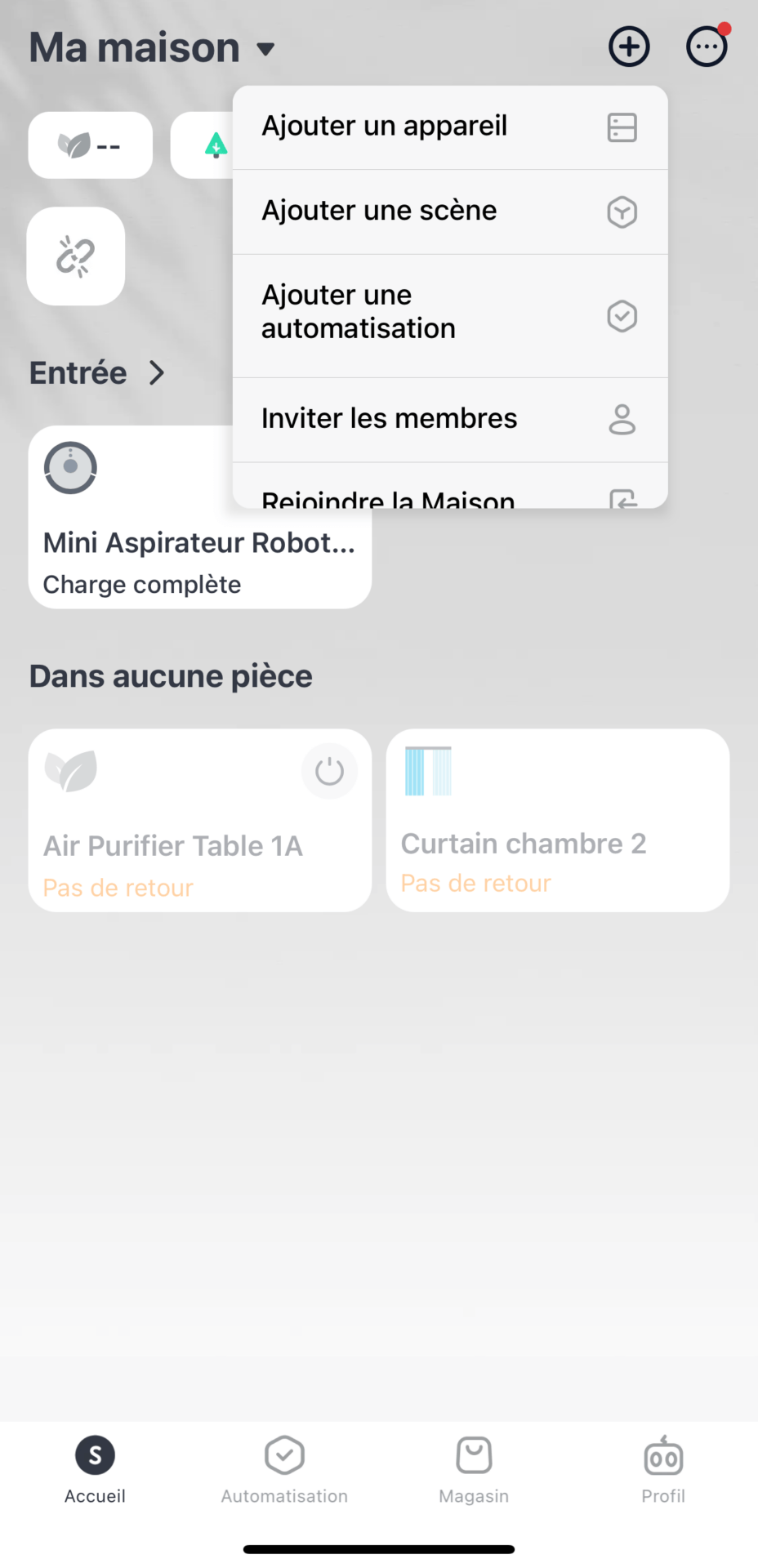Switch to the Automatisation tab
The image size is (758, 1568).
tap(284, 1470)
